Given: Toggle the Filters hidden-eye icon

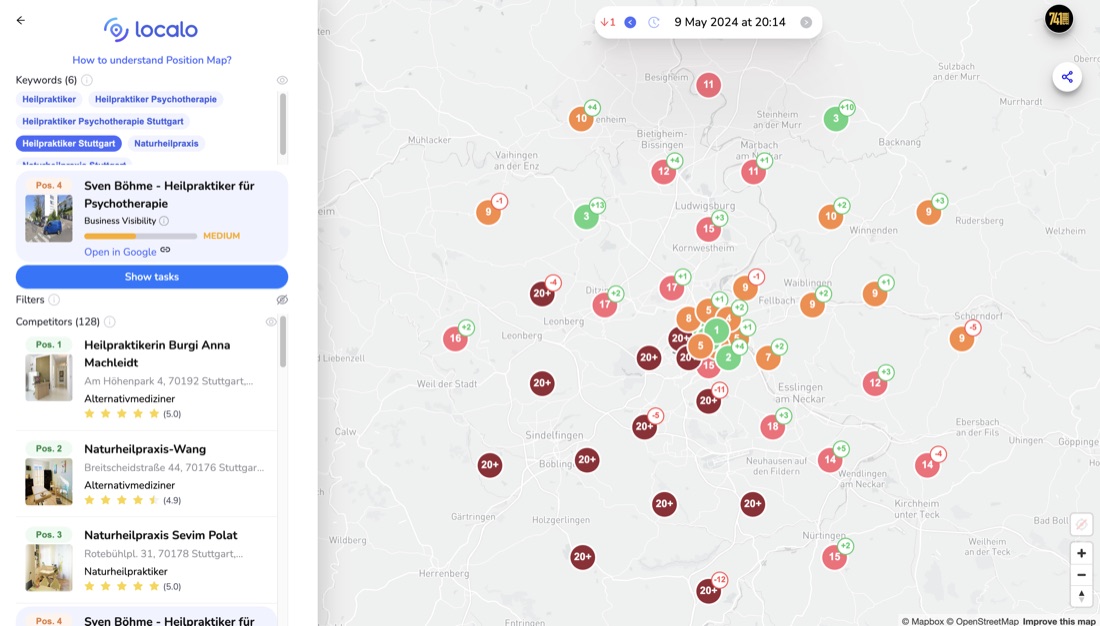Looking at the screenshot, I should [x=282, y=300].
